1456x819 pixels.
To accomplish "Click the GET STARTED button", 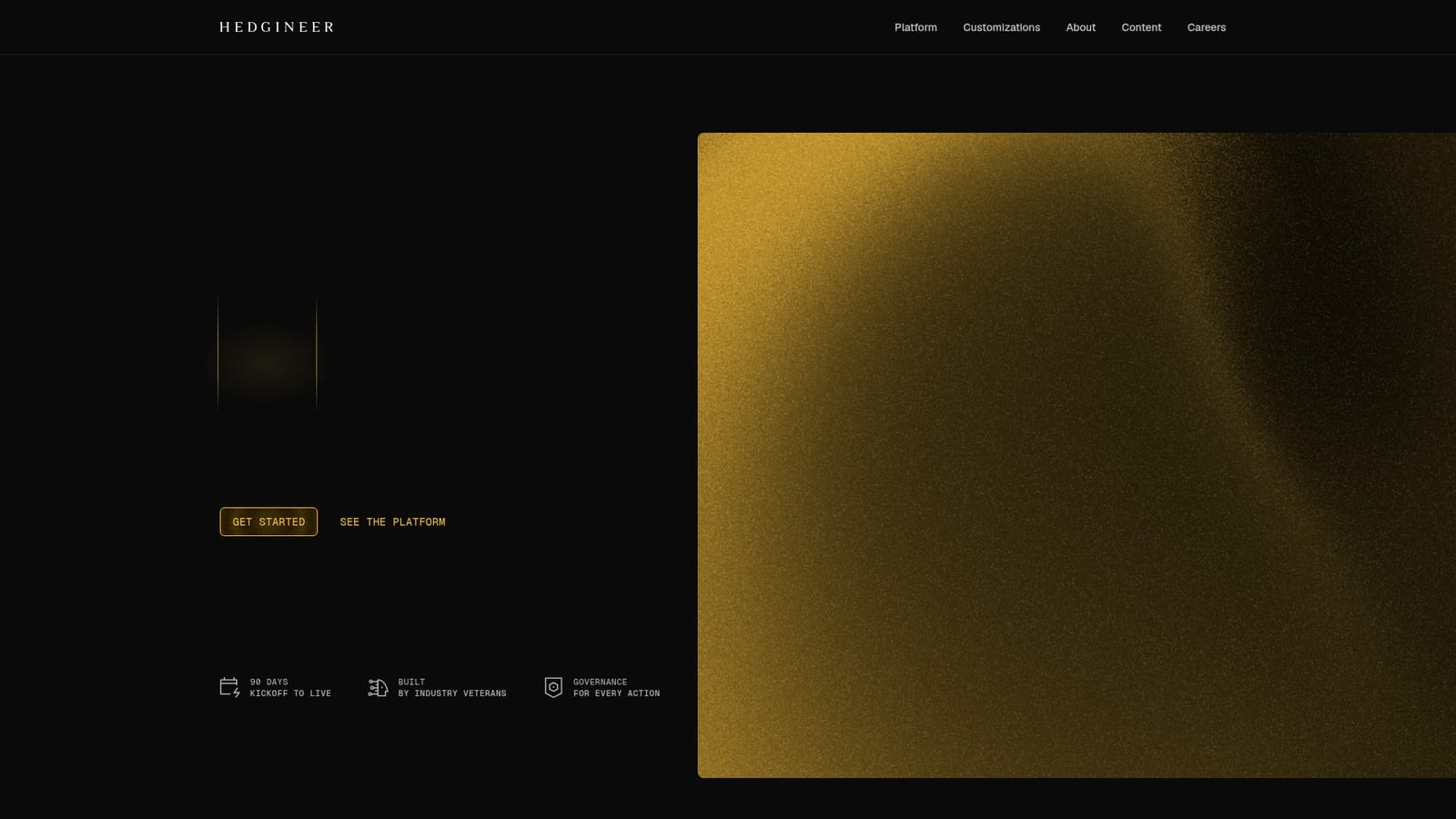I will point(268,521).
